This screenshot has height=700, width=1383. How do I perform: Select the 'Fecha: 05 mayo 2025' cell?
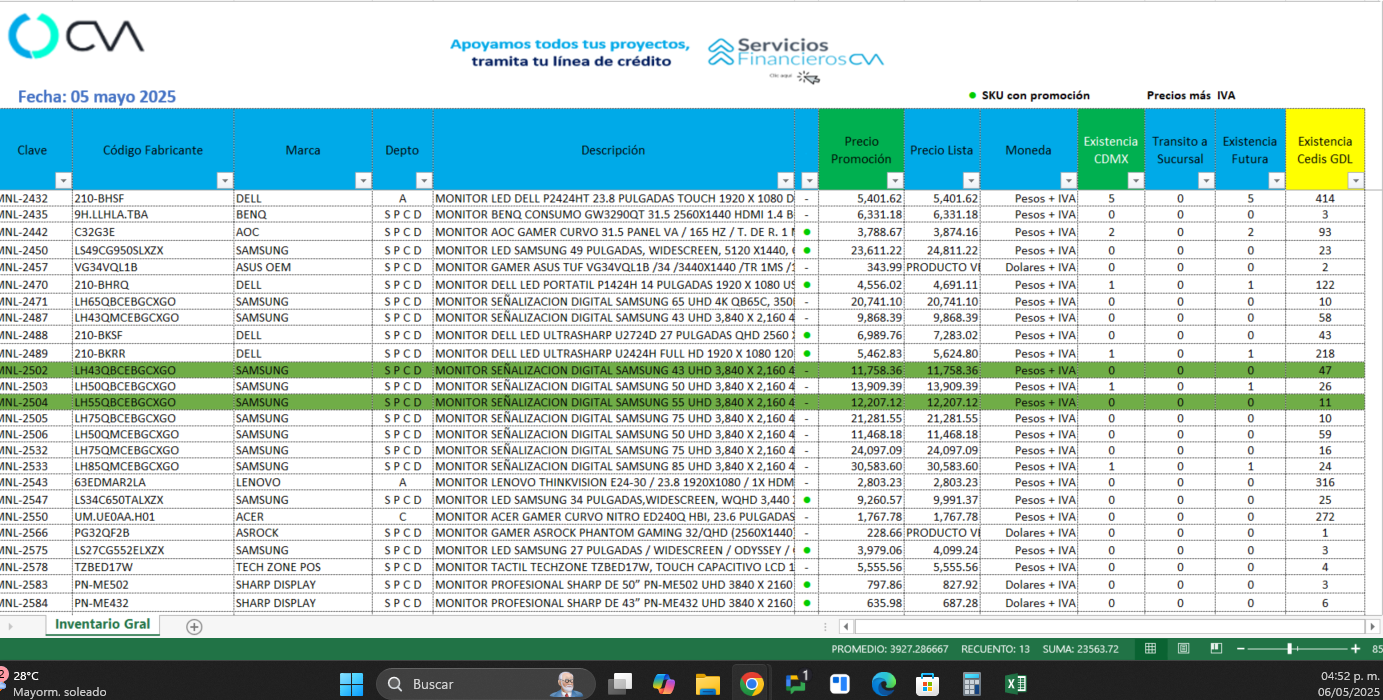tap(97, 97)
